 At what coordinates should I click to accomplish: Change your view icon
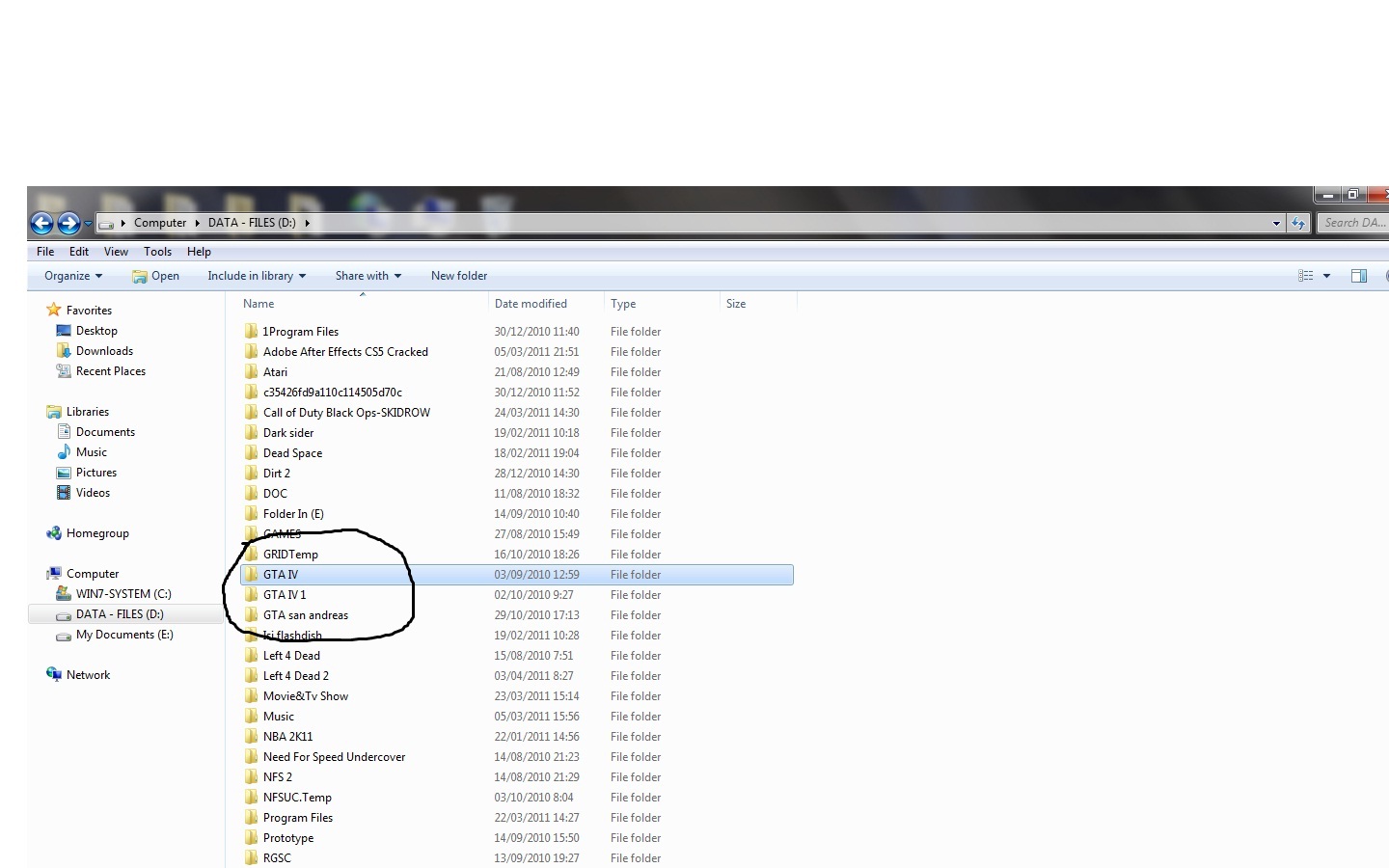point(1306,276)
